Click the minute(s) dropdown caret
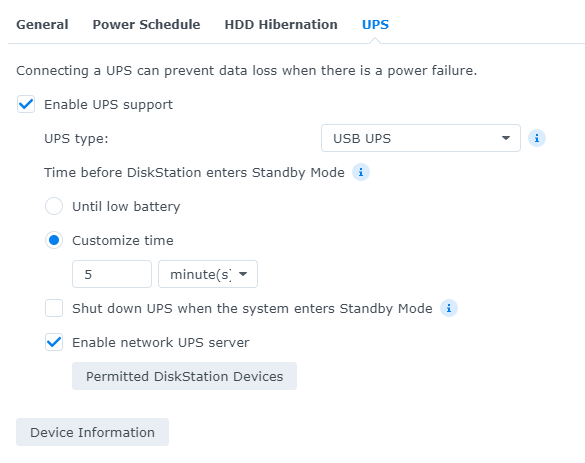The image size is (585, 463). pos(243,274)
